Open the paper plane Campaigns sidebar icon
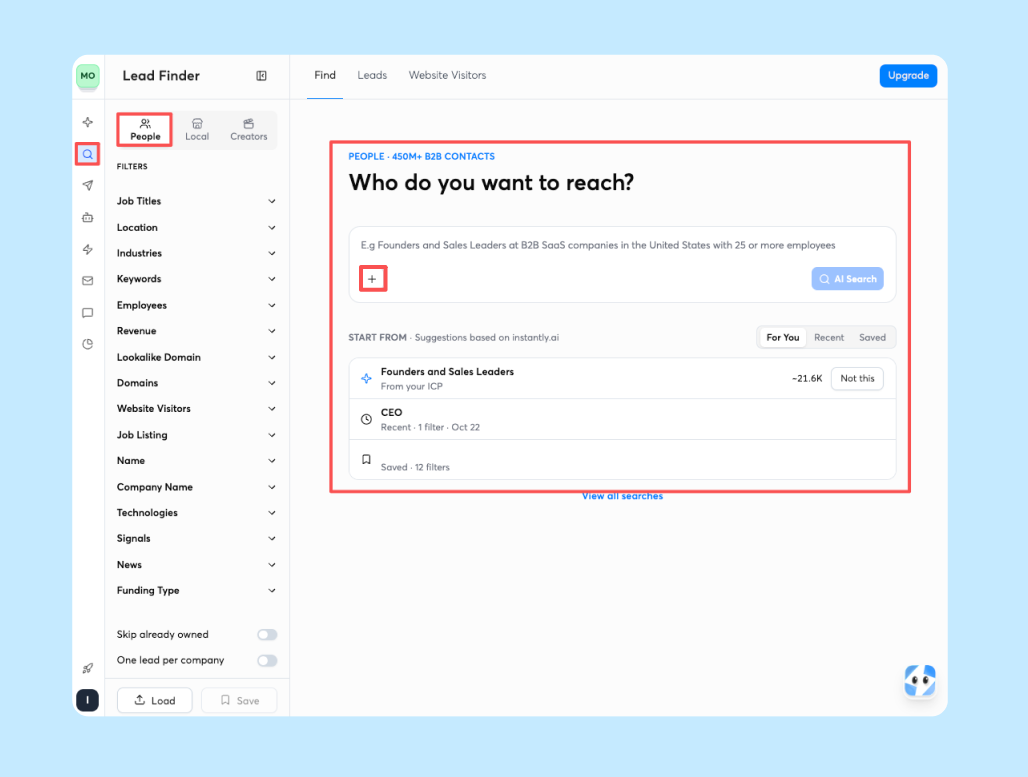 tap(88, 186)
